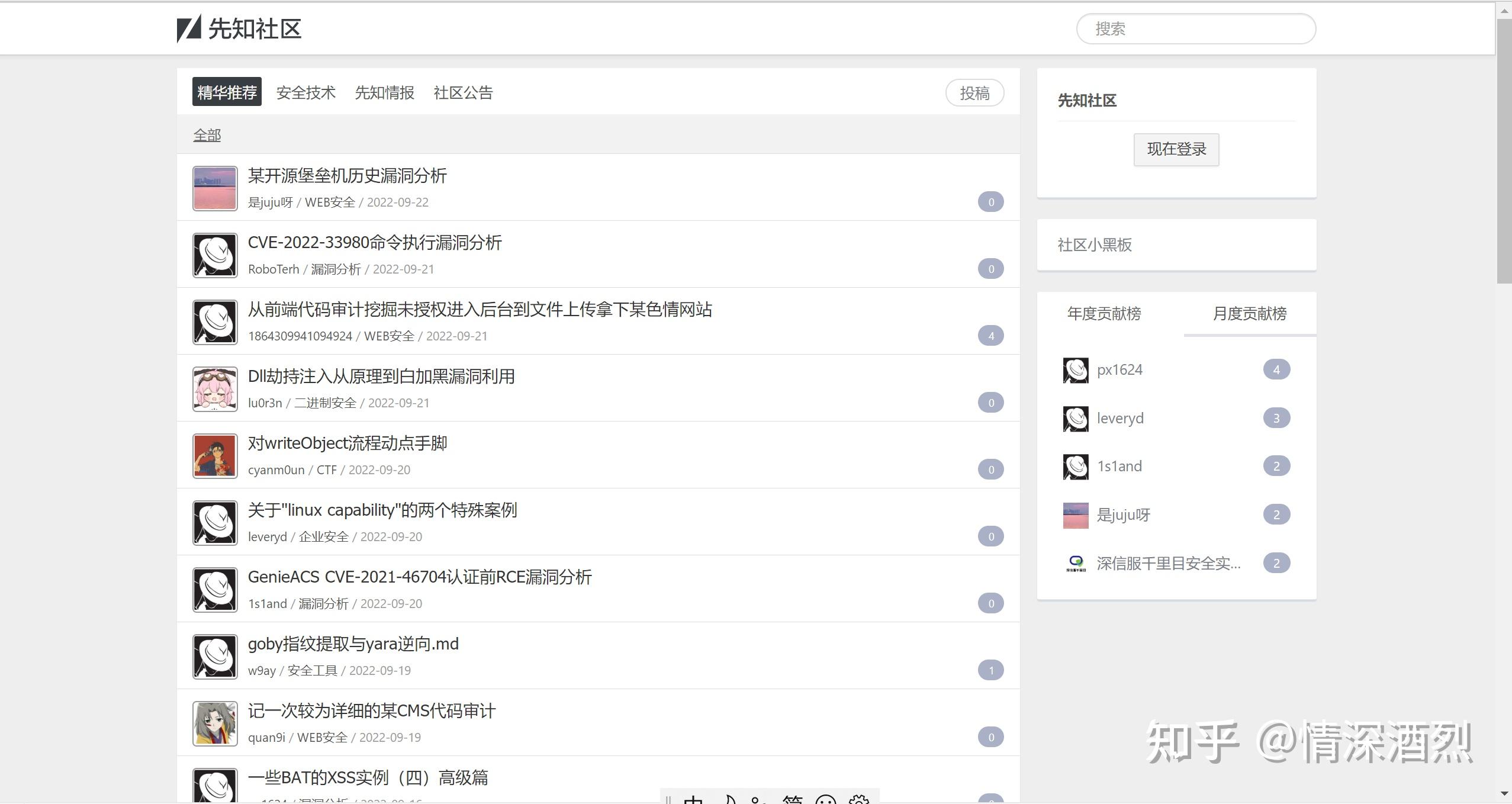
Task: Click cyanm0un's avatar image
Action: tap(215, 456)
